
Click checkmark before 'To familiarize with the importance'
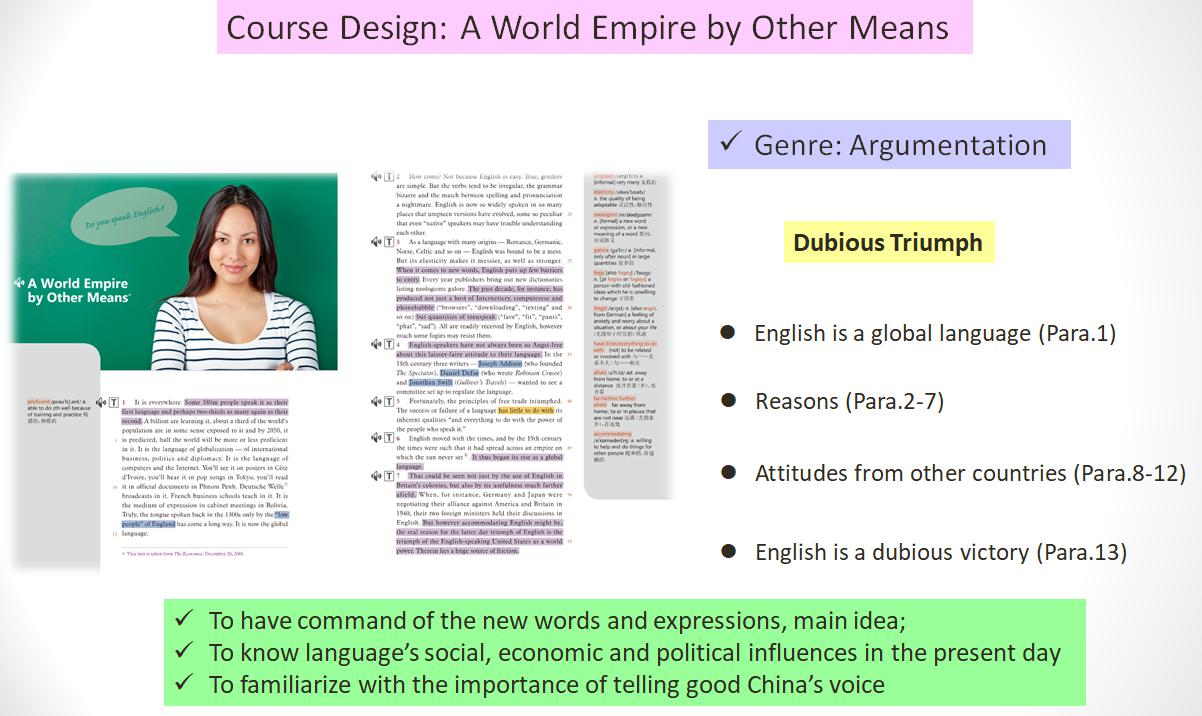click(183, 685)
